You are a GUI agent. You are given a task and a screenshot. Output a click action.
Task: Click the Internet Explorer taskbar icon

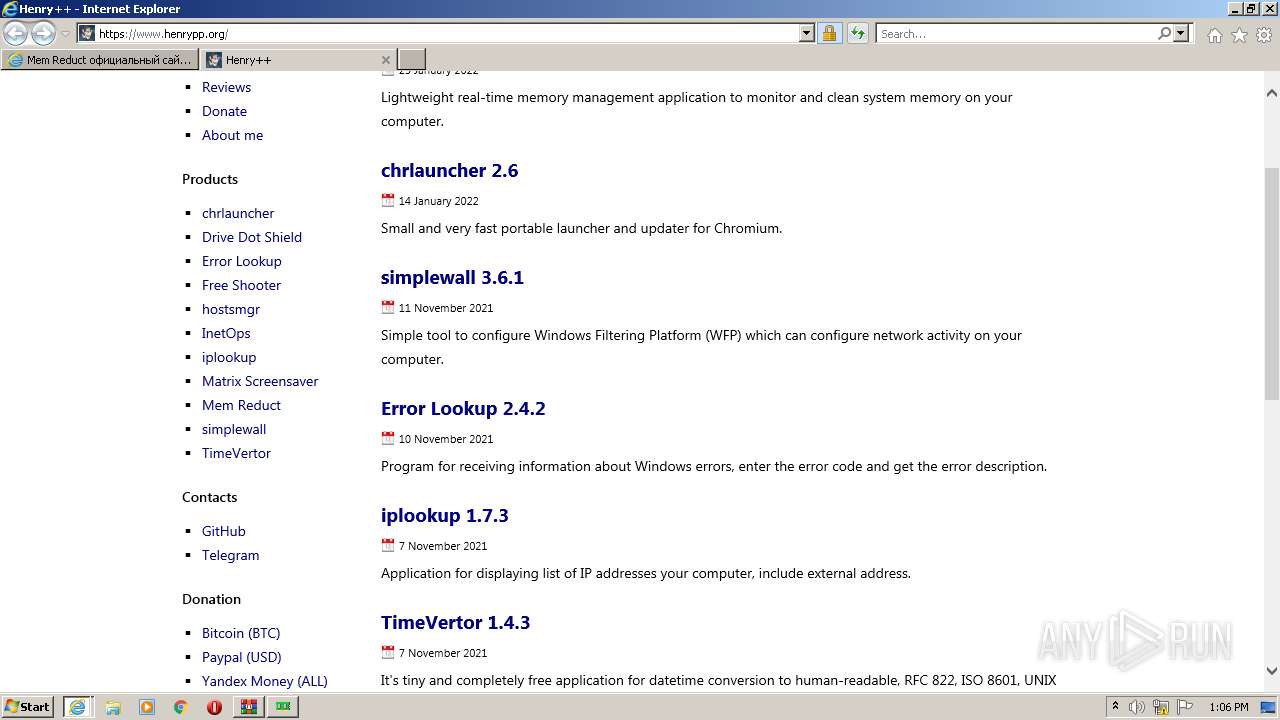pos(78,707)
